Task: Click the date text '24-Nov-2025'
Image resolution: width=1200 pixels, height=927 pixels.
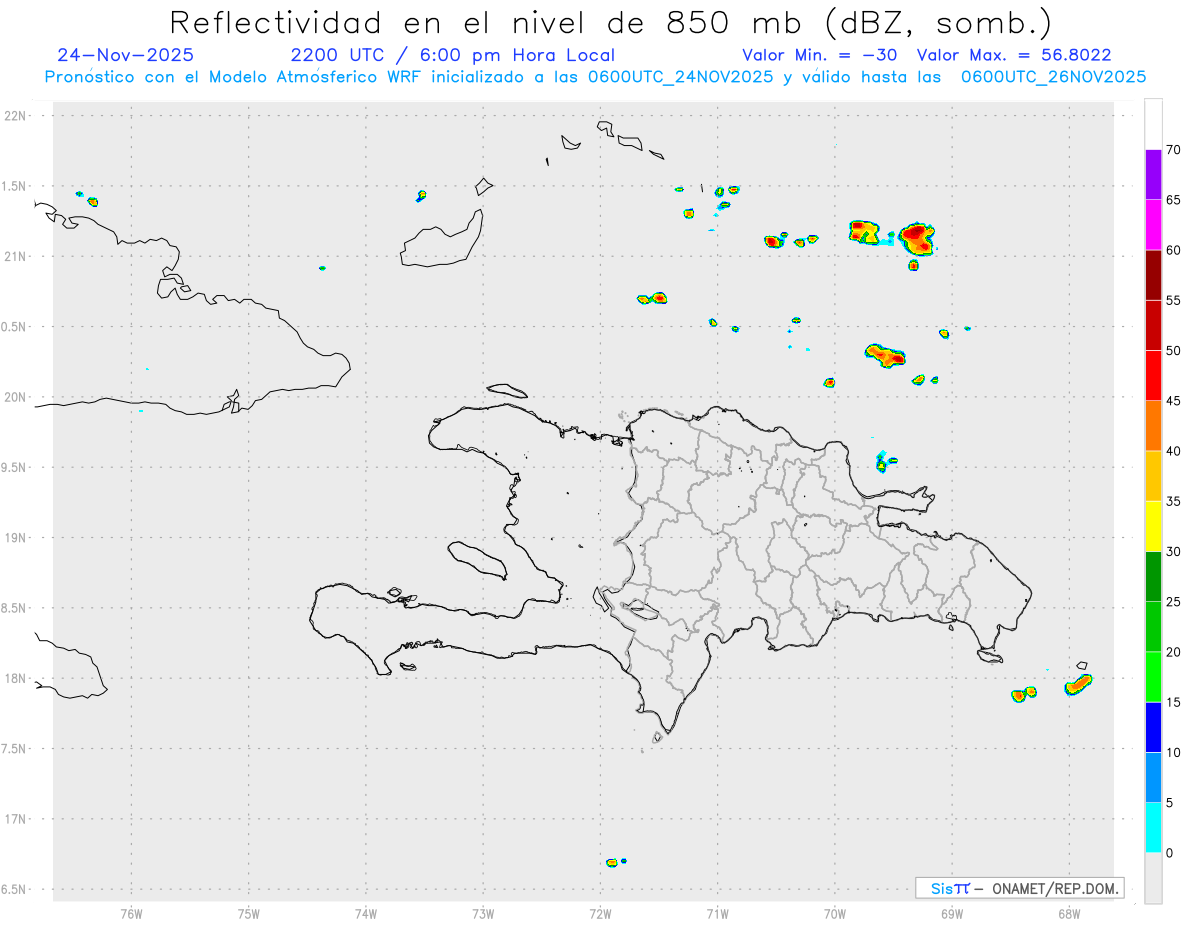Action: tap(126, 55)
